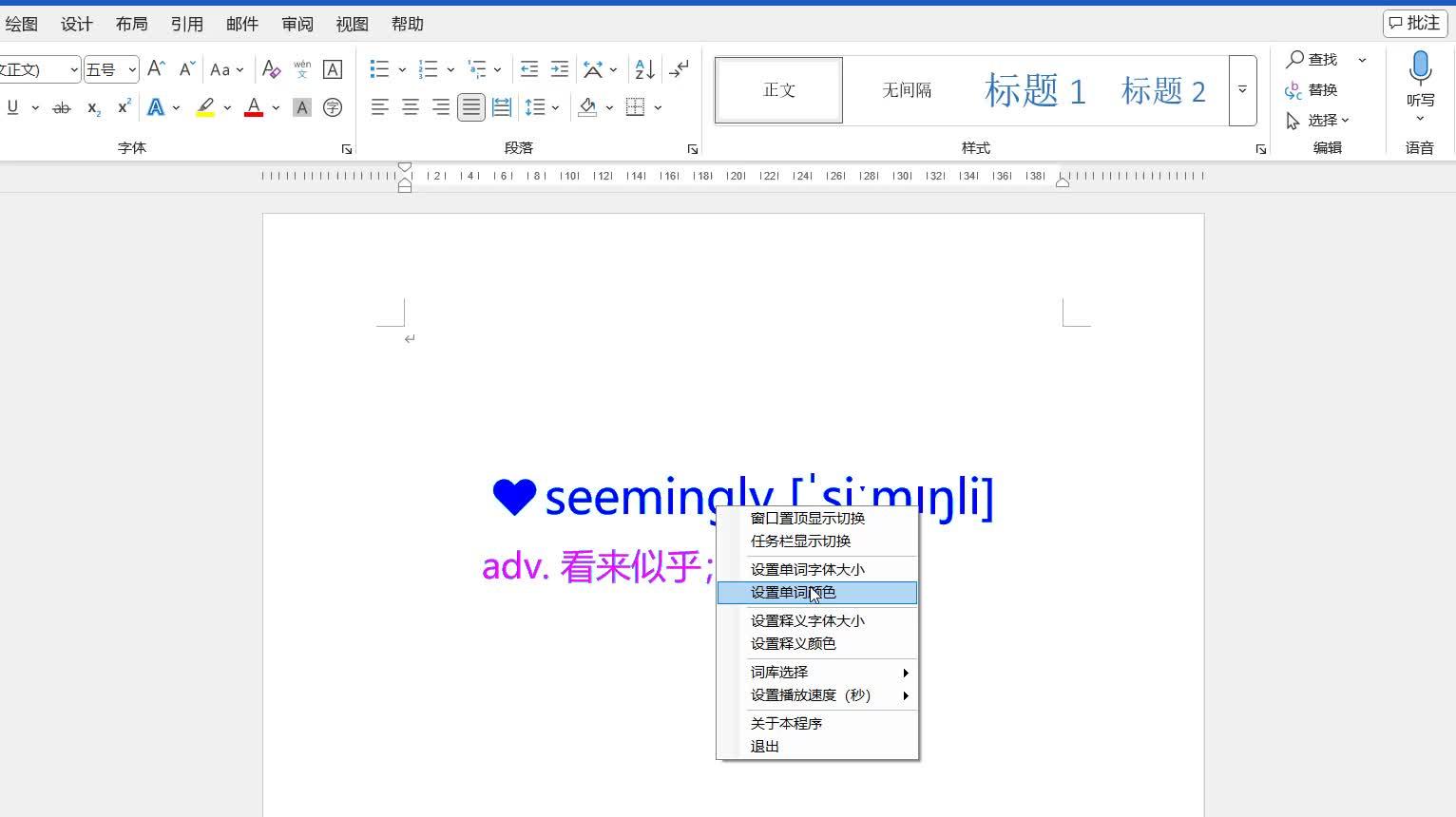Align text right
Viewport: 1456px width, 817px height.
(441, 107)
